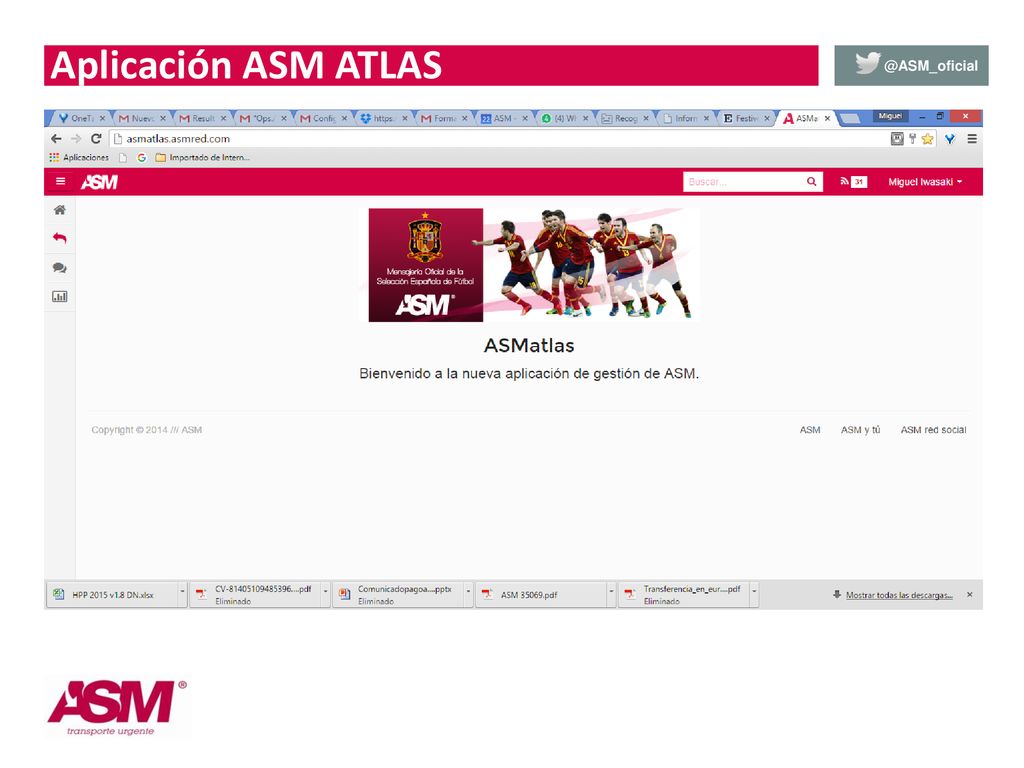Open dropdown arrow for HPP 2015 v1.8 DN.xlsx
Viewport: 1024px width, 768px height.
pyautogui.click(x=182, y=592)
